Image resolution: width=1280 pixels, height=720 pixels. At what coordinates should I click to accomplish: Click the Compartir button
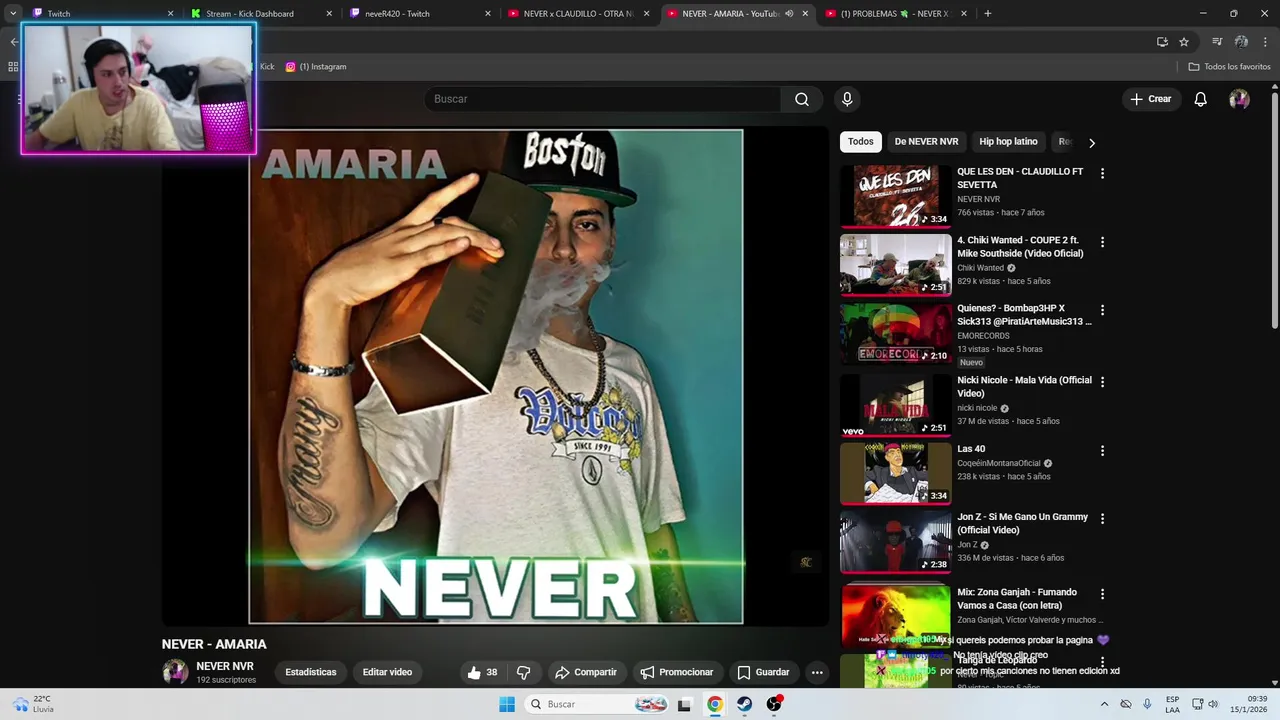click(586, 672)
